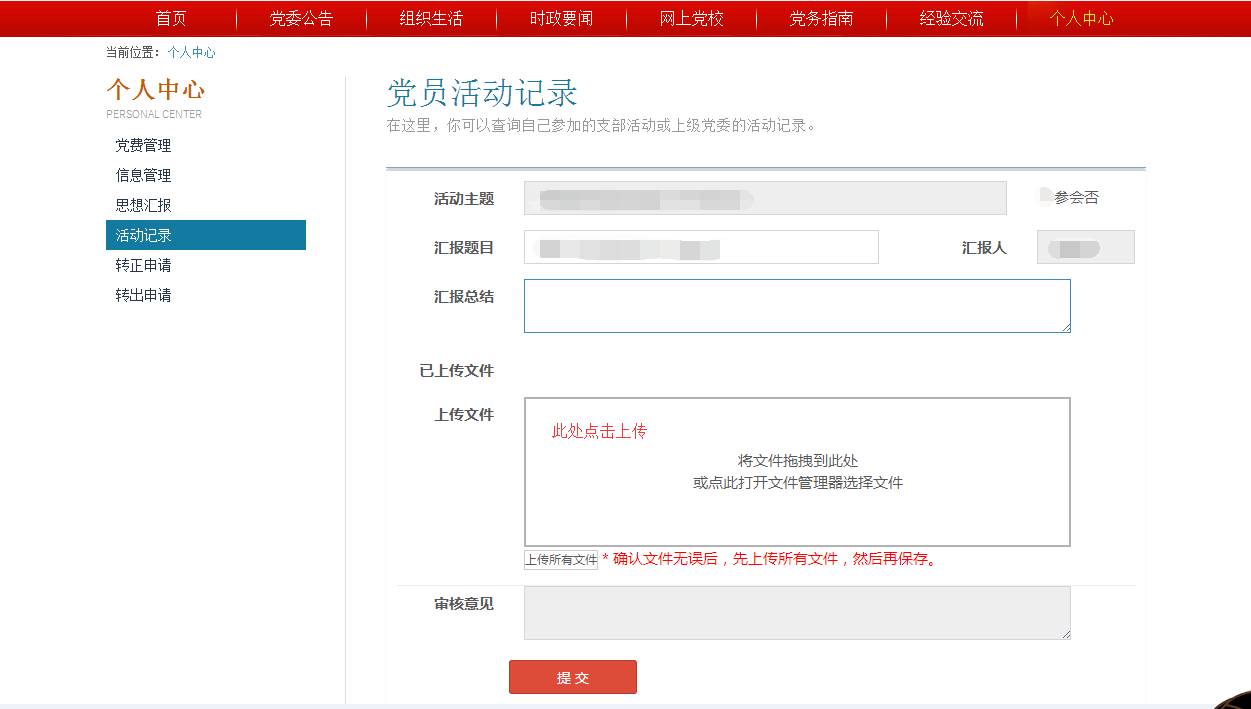Open the 首页 navigation tab
Screen dimensions: 1251x709
pos(171,18)
